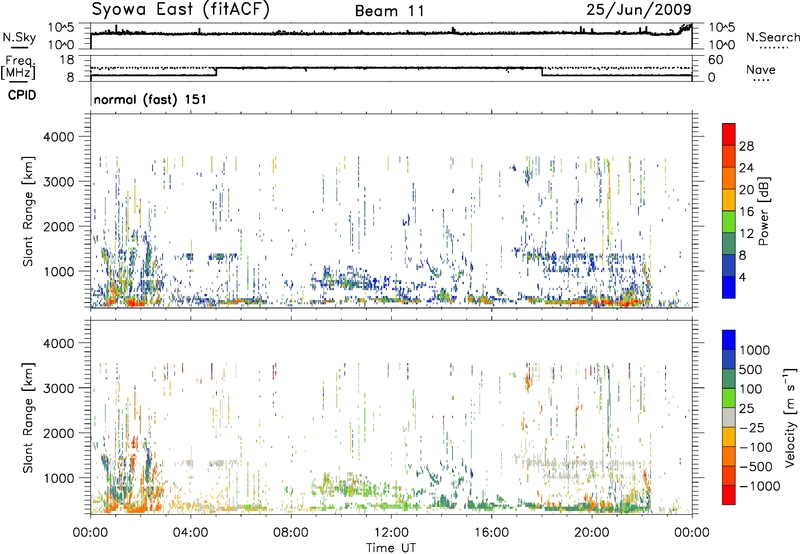The image size is (800, 554).
Task: Pick the orange 20–24 dB Power color segment
Action: (x=729, y=178)
